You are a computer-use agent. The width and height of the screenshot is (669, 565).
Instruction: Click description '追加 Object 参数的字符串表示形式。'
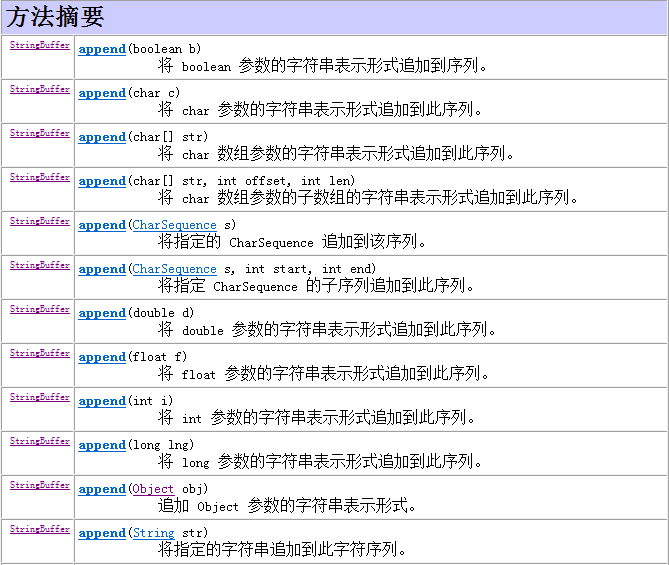coord(287,506)
